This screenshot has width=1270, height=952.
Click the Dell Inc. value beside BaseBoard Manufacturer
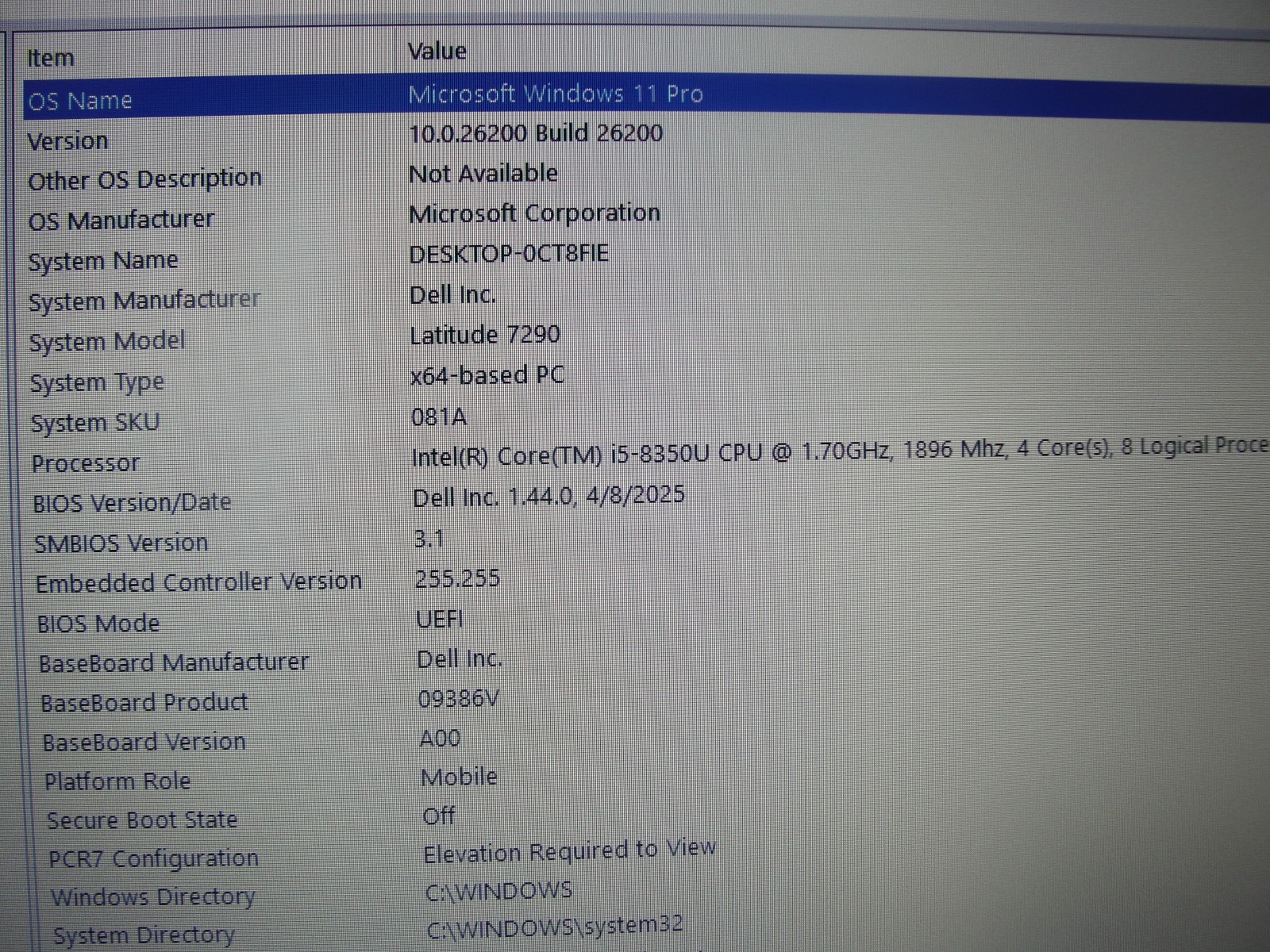pos(460,658)
